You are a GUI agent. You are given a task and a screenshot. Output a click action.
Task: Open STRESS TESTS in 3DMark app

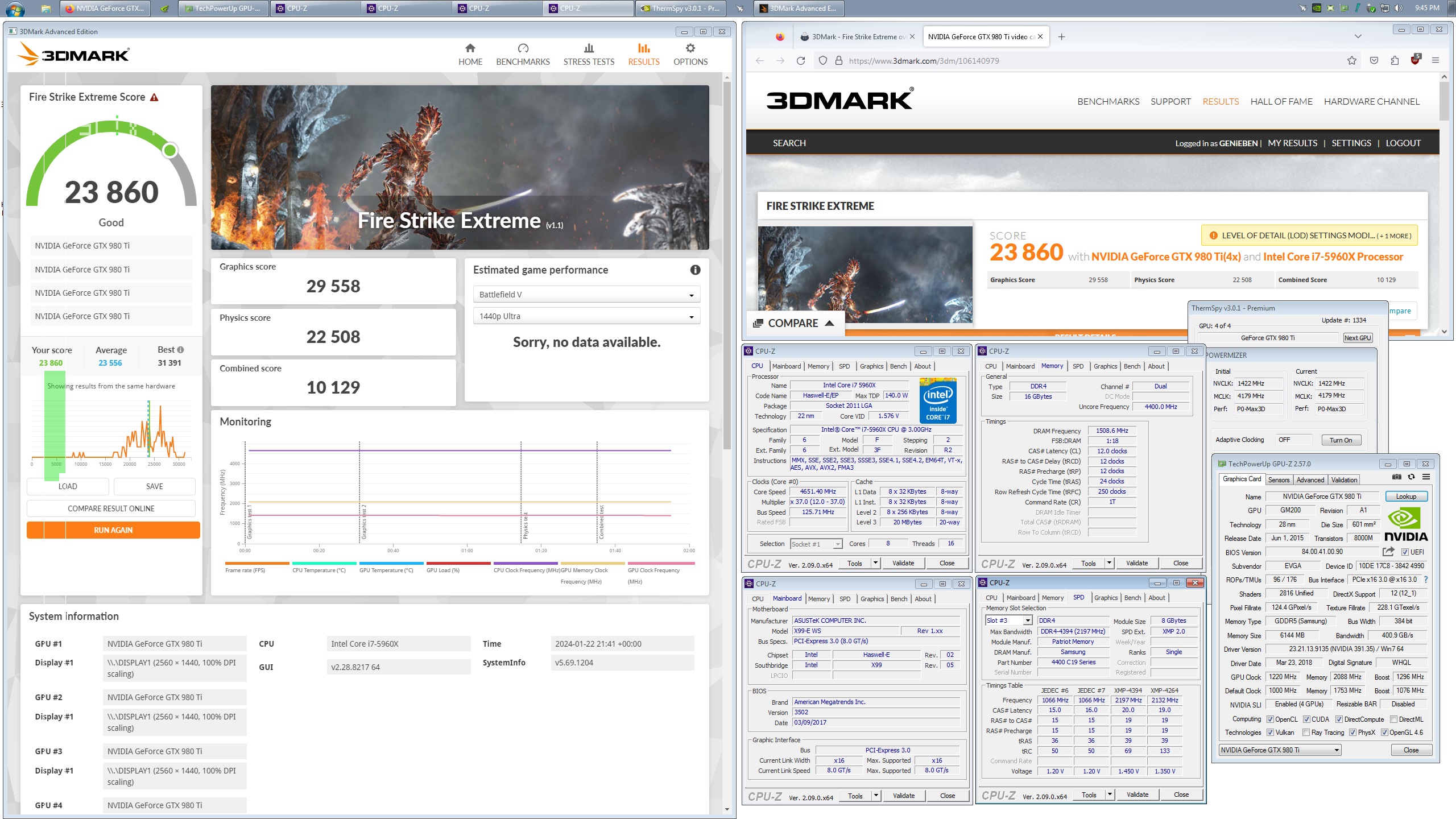pos(589,55)
